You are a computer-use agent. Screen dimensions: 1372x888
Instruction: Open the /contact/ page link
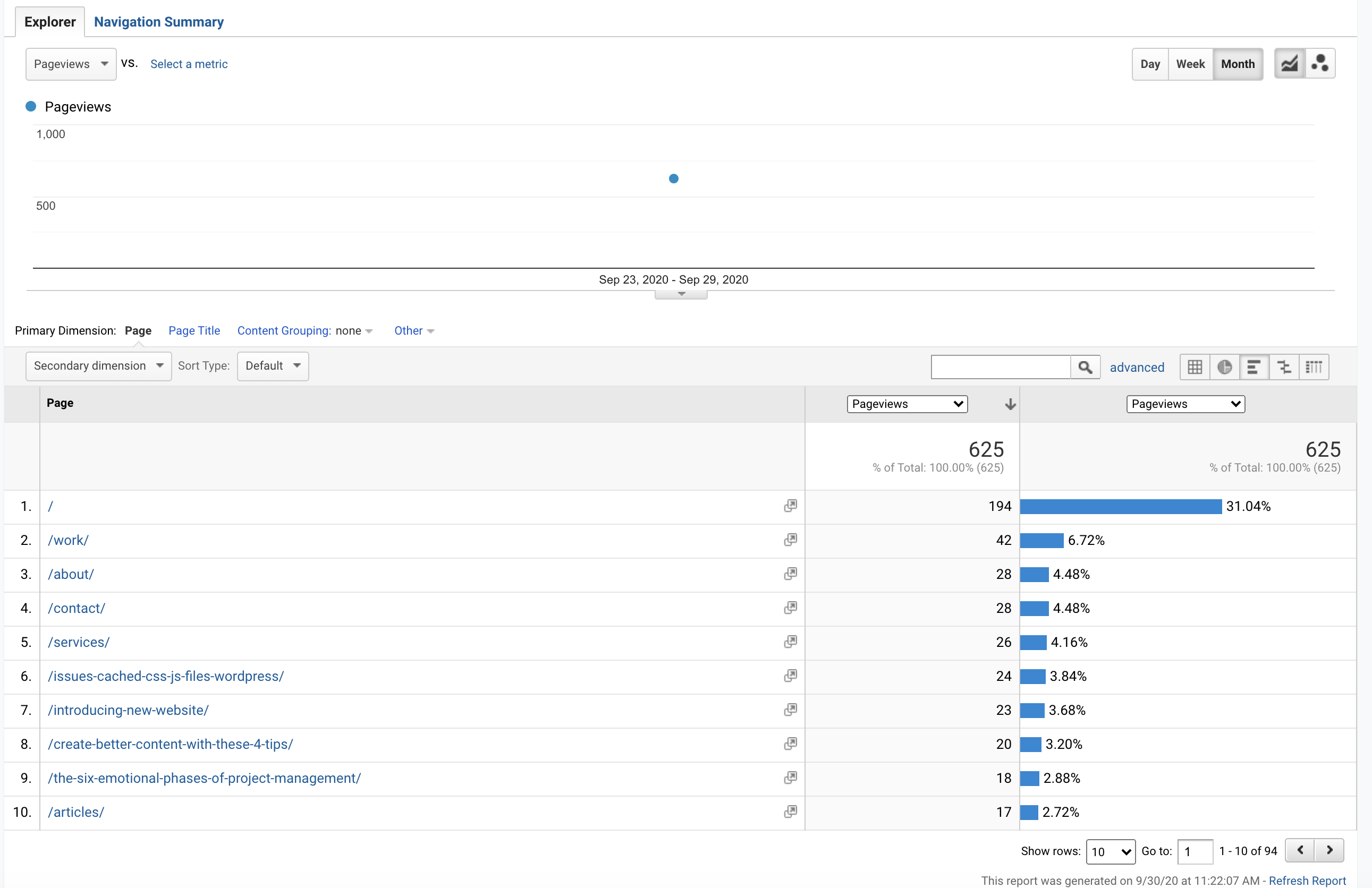tap(77, 608)
